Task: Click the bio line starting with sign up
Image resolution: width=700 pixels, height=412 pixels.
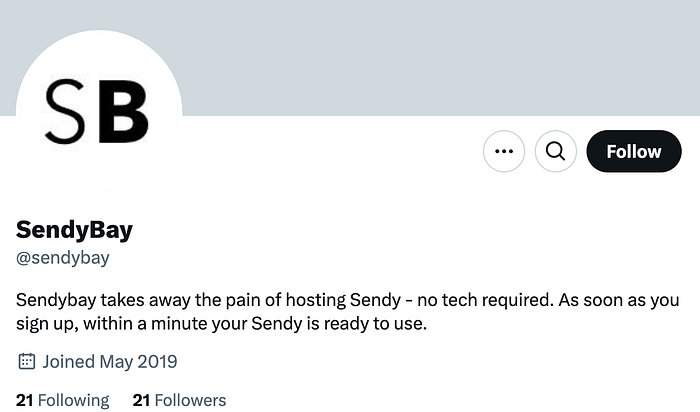Action: 221,324
